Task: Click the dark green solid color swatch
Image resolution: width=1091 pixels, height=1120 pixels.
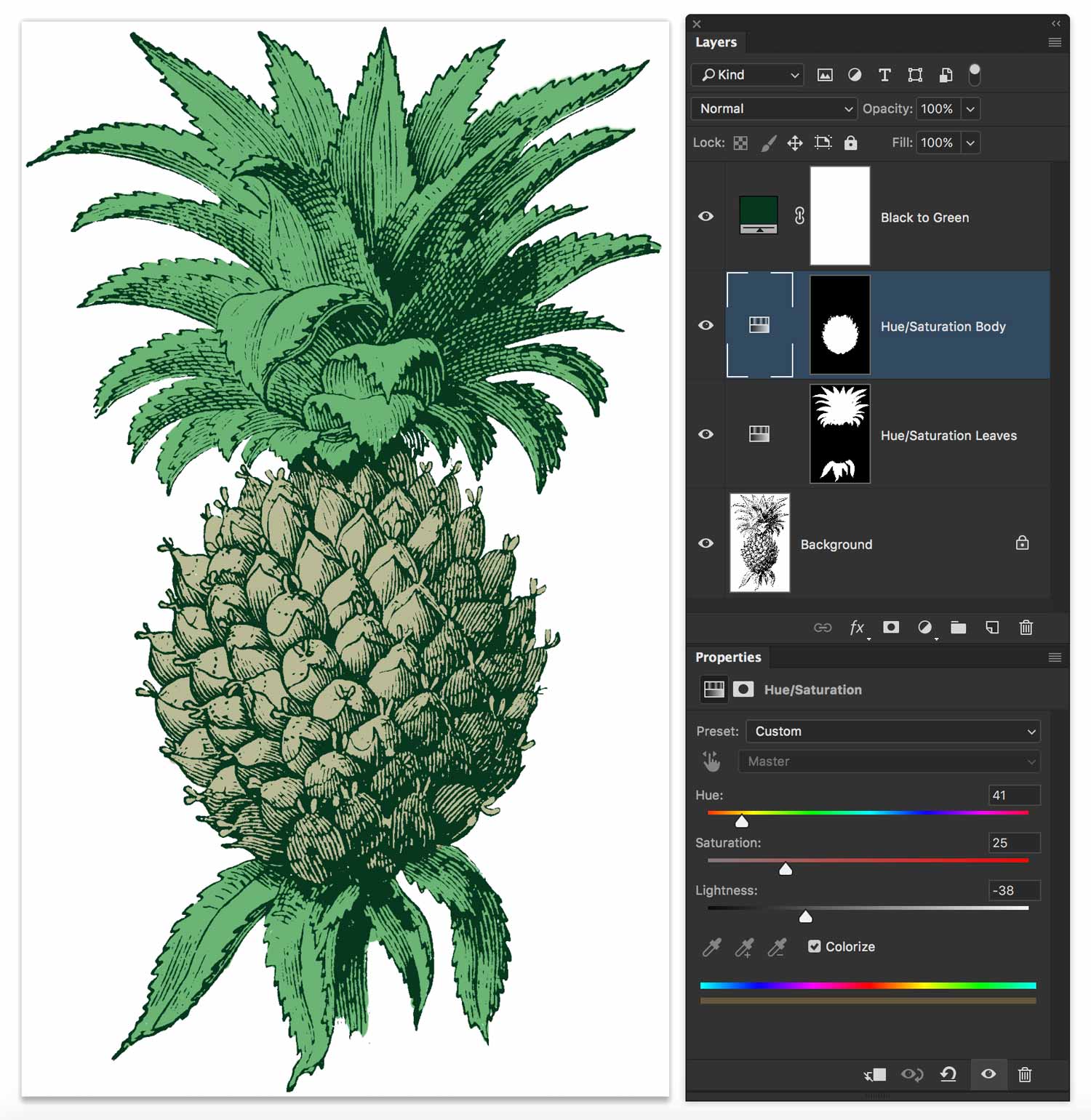Action: 759,215
